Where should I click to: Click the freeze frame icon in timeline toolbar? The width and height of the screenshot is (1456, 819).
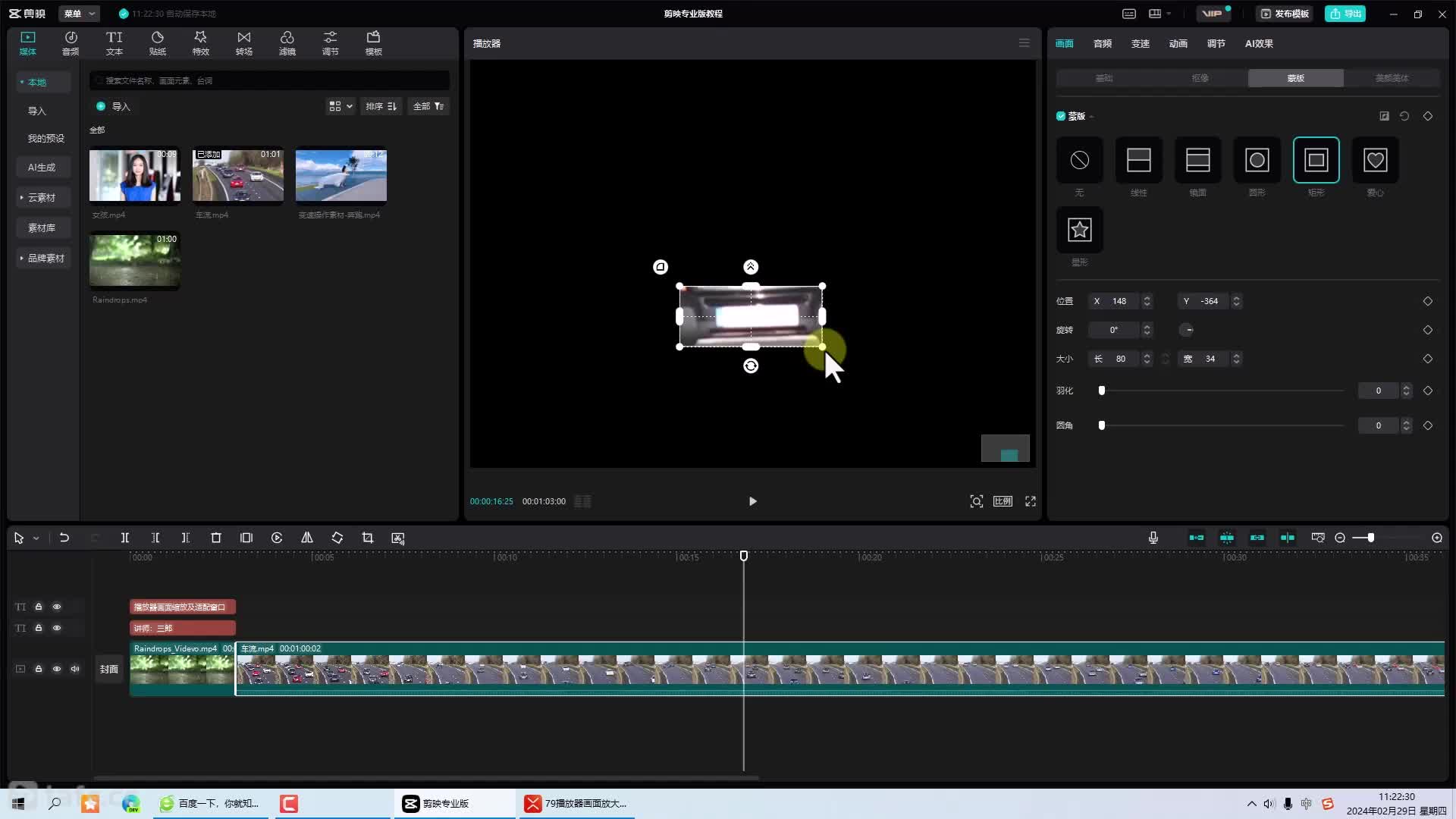pos(246,538)
